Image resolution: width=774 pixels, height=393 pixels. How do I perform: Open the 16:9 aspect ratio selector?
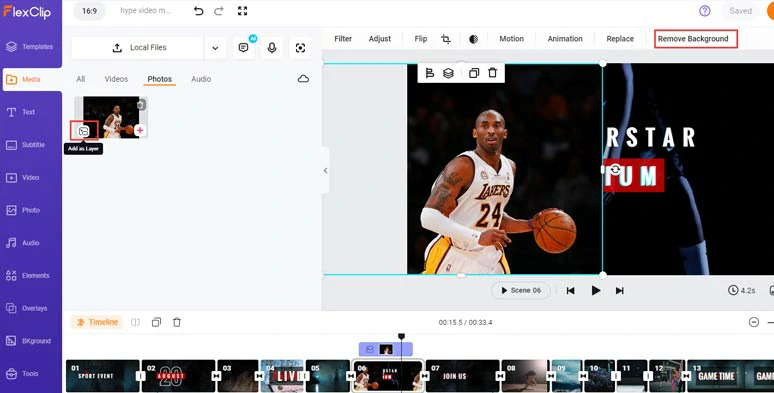coord(89,11)
